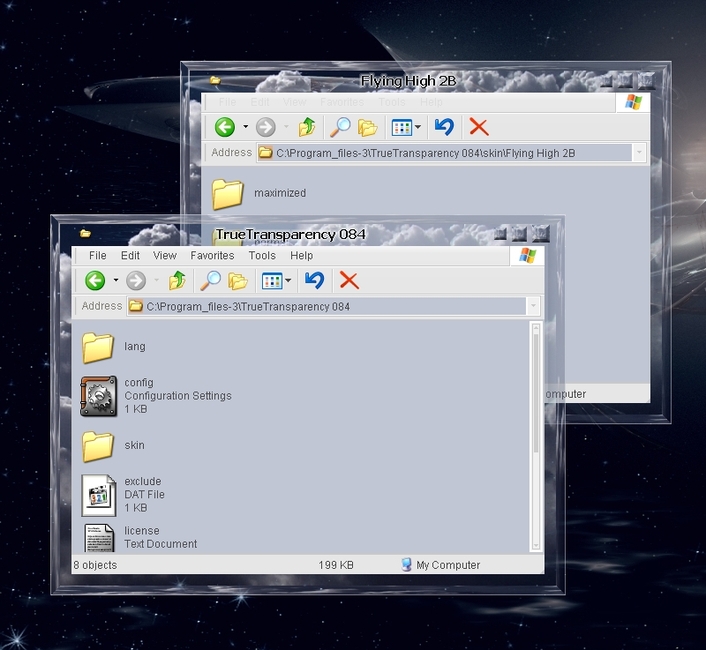The width and height of the screenshot is (706, 650).
Task: Open Views dropdown arrow in TrueTransparency 084 window
Action: click(288, 280)
